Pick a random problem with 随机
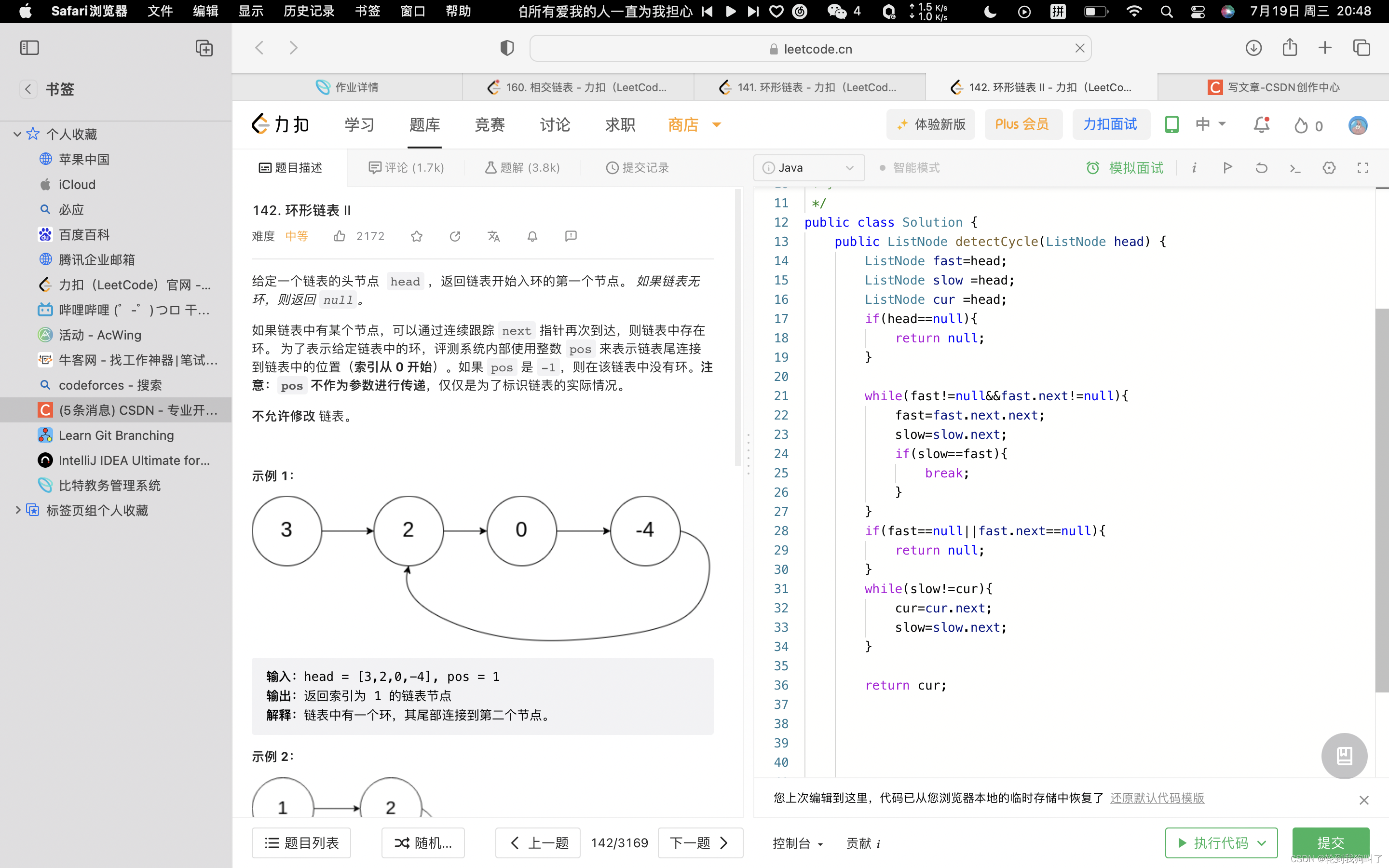1389x868 pixels. pos(423,843)
